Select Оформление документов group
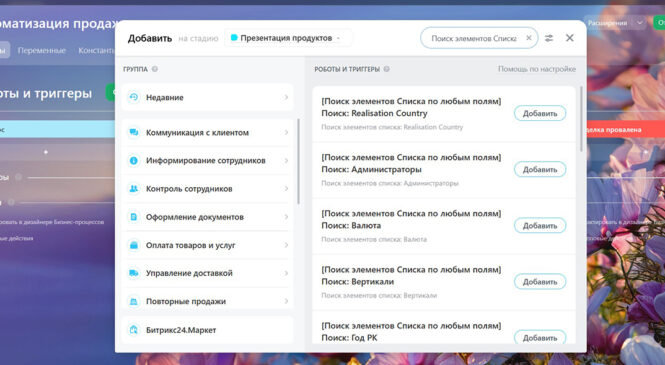The height and width of the screenshot is (365, 665). pyautogui.click(x=207, y=217)
